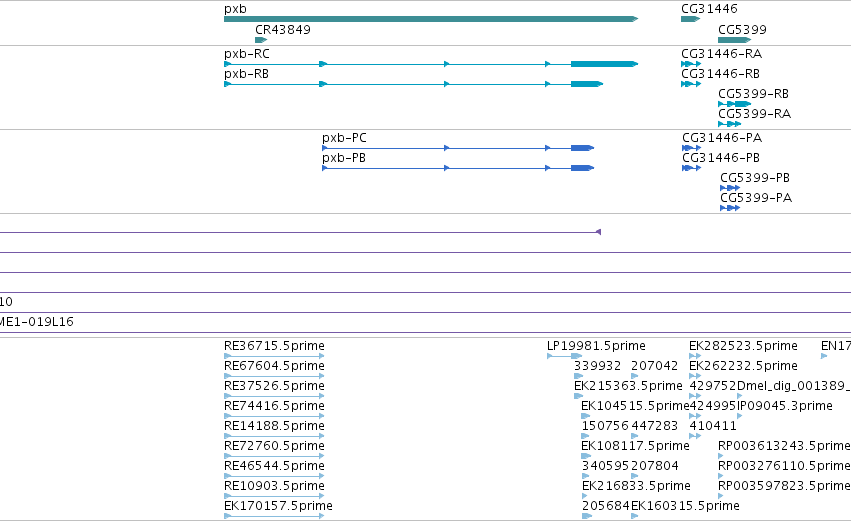Select the 207804 feature label
Image resolution: width=851 pixels, height=521 pixels.
(655, 467)
